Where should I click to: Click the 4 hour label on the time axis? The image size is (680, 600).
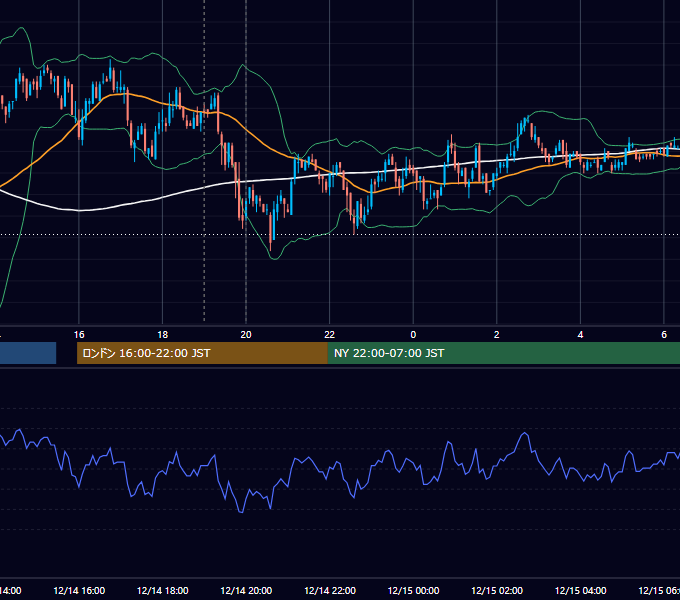580,335
